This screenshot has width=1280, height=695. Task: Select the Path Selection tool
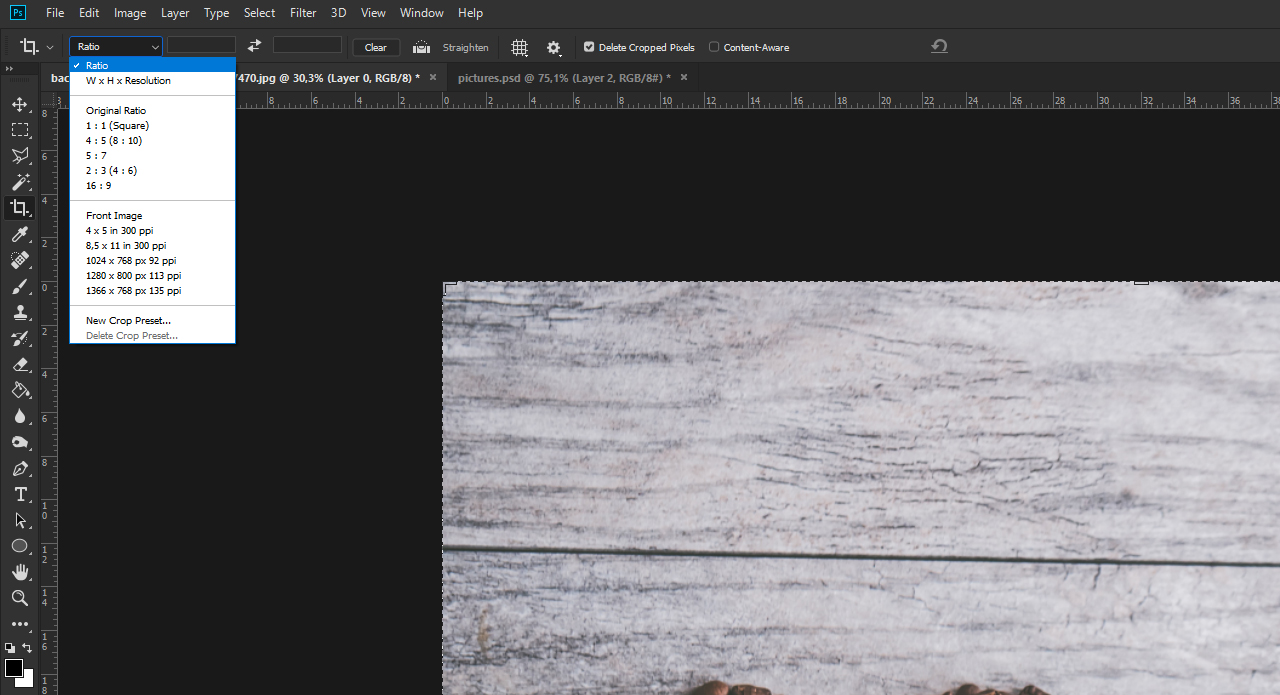tap(20, 520)
